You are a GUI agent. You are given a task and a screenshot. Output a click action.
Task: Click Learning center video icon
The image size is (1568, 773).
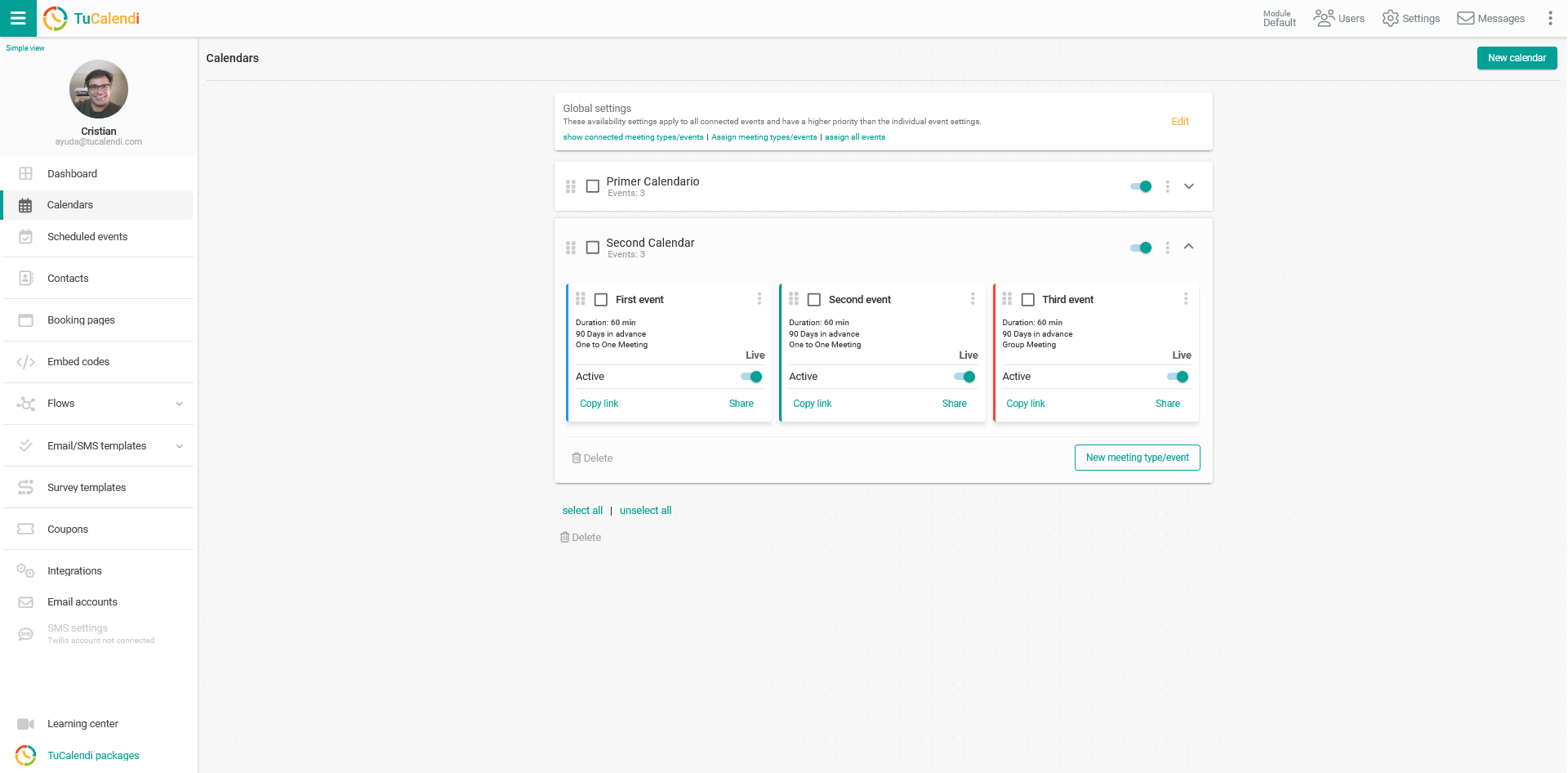[25, 724]
